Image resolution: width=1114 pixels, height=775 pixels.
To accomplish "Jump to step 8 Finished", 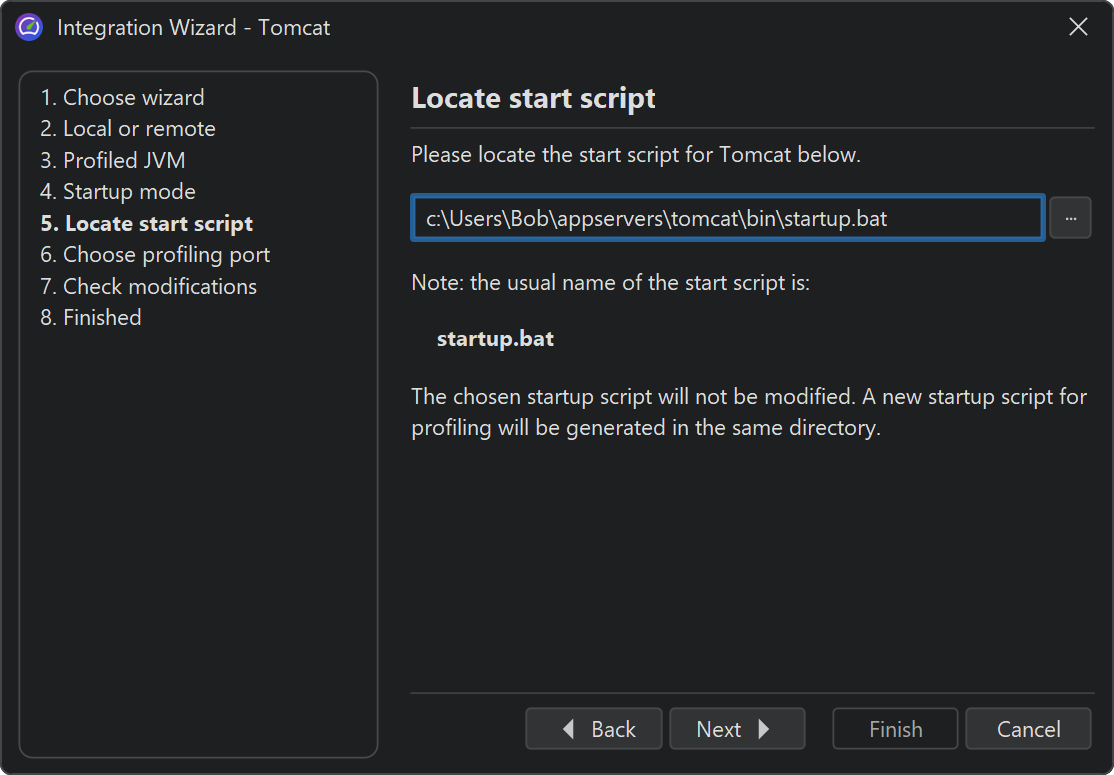I will pos(91,317).
